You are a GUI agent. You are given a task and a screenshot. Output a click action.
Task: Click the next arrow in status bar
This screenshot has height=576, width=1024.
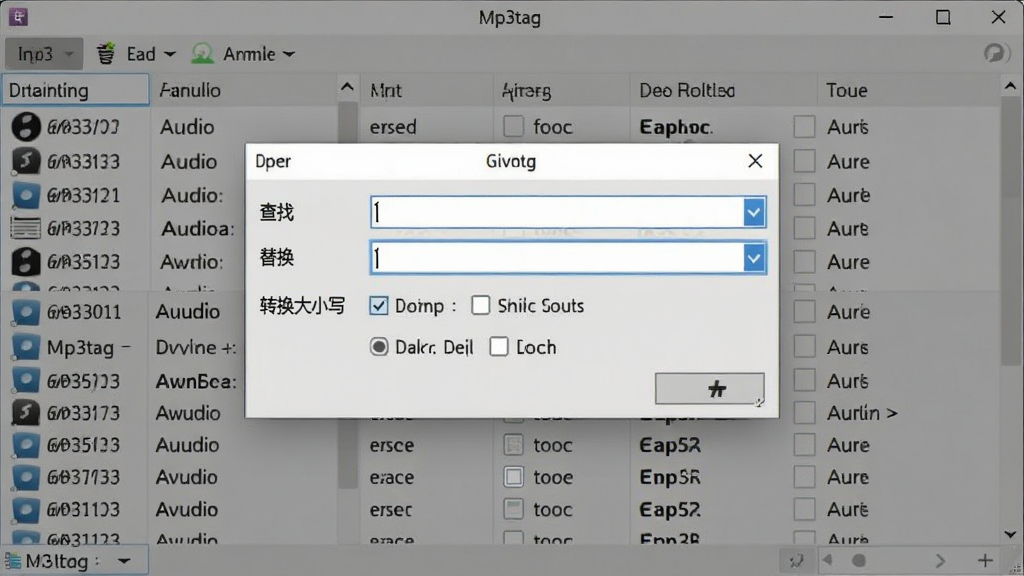940,560
